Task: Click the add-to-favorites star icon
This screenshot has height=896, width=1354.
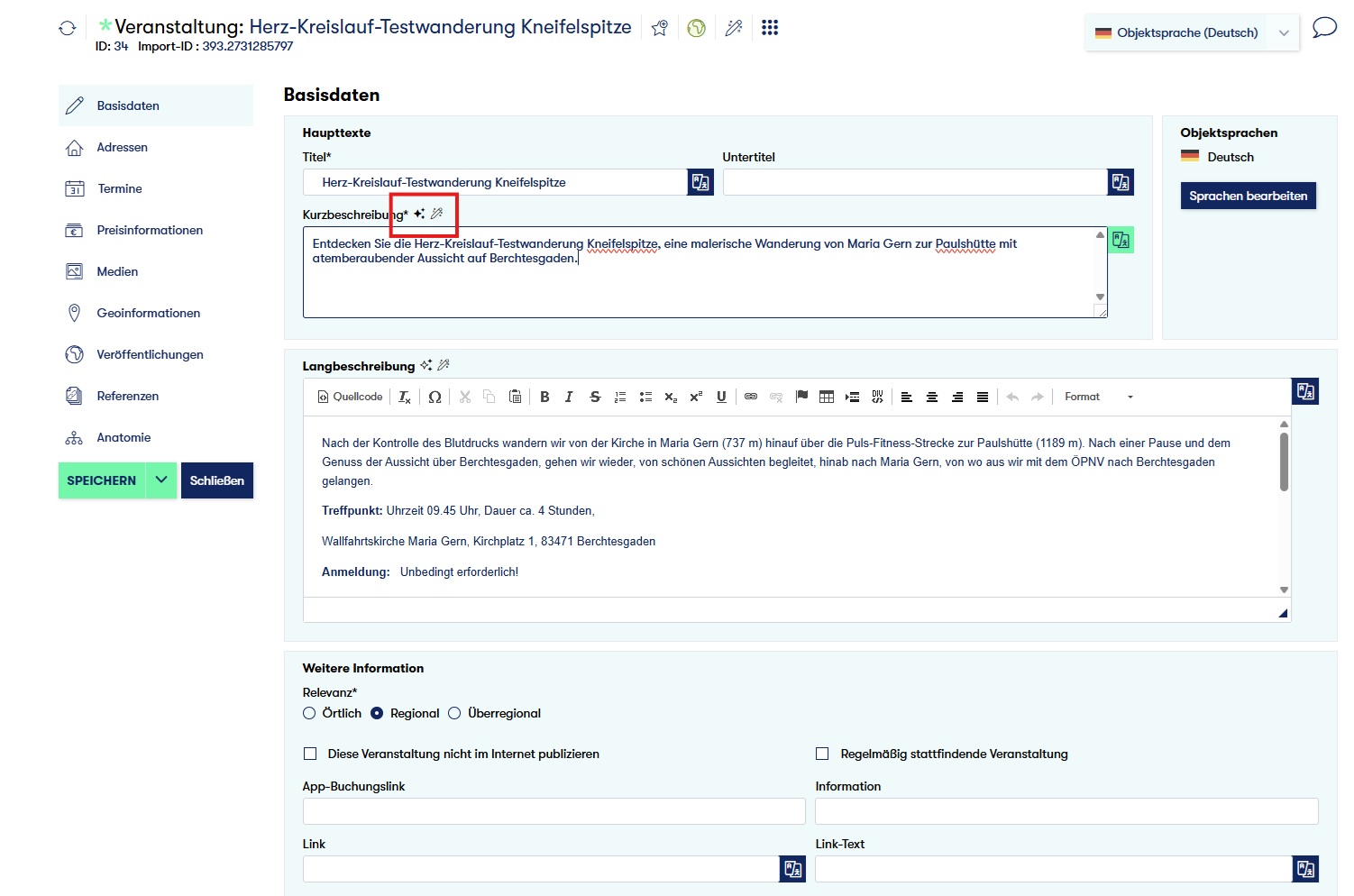Action: 660,28
